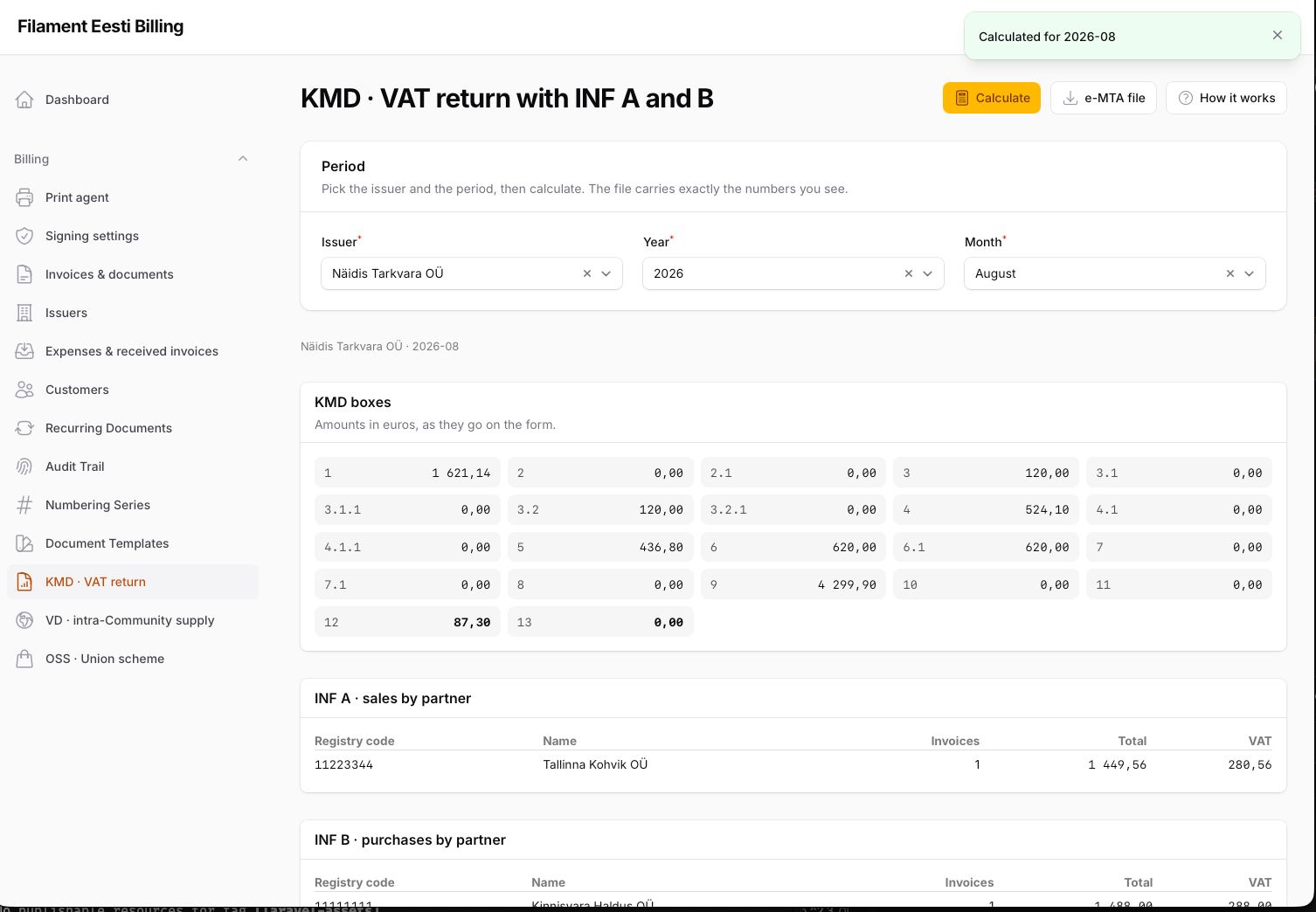Download the e-MTA file
This screenshot has width=1316, height=912.
click(x=1104, y=98)
